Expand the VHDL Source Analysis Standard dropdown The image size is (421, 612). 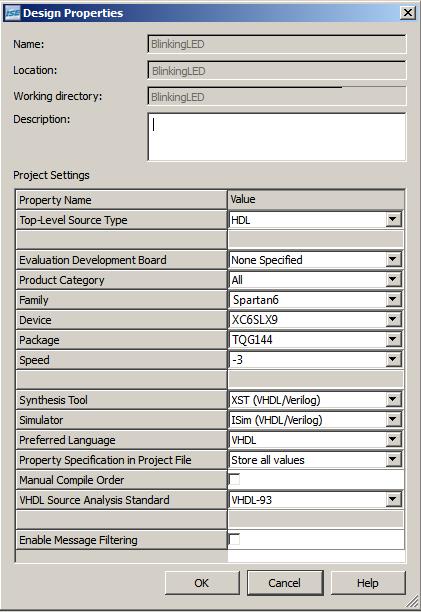(393, 499)
